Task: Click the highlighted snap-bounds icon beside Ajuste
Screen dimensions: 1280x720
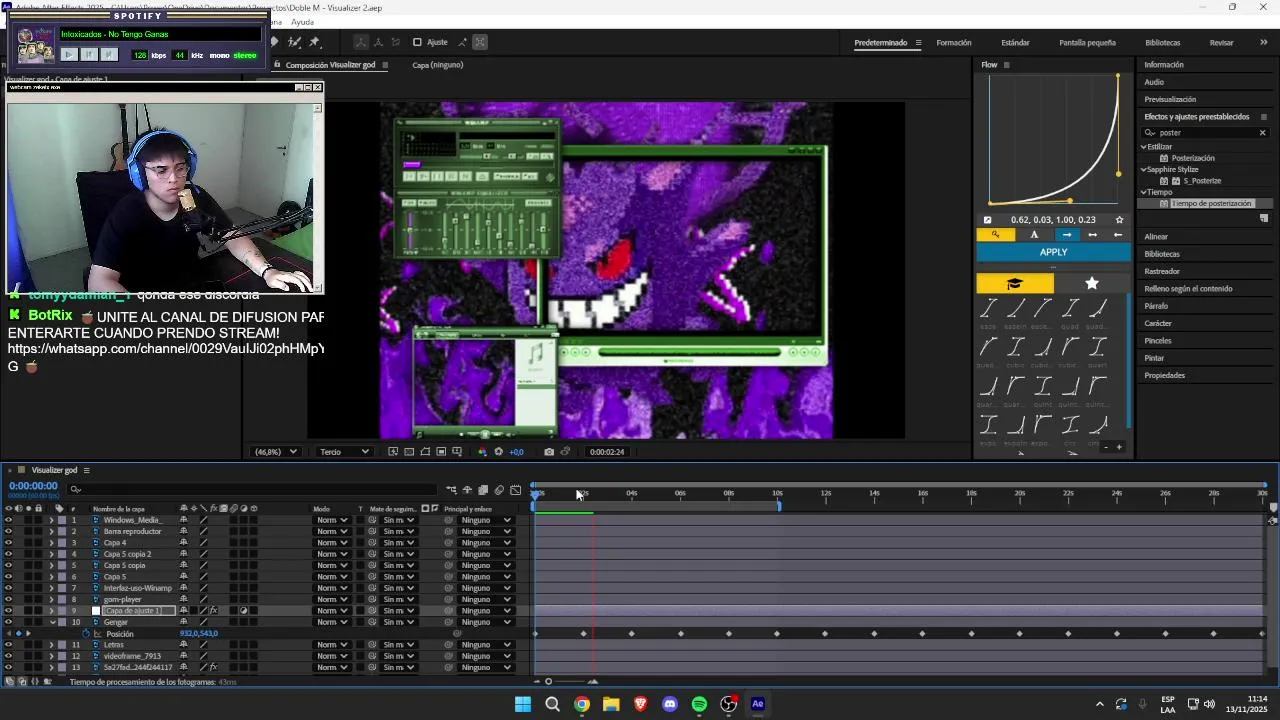Action: pyautogui.click(x=480, y=42)
